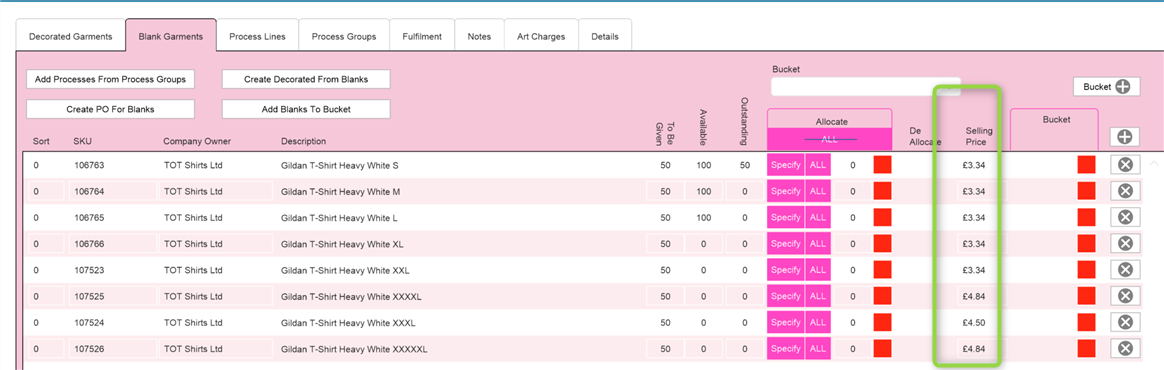Click red bucket square for SKU 107526

tap(1087, 348)
